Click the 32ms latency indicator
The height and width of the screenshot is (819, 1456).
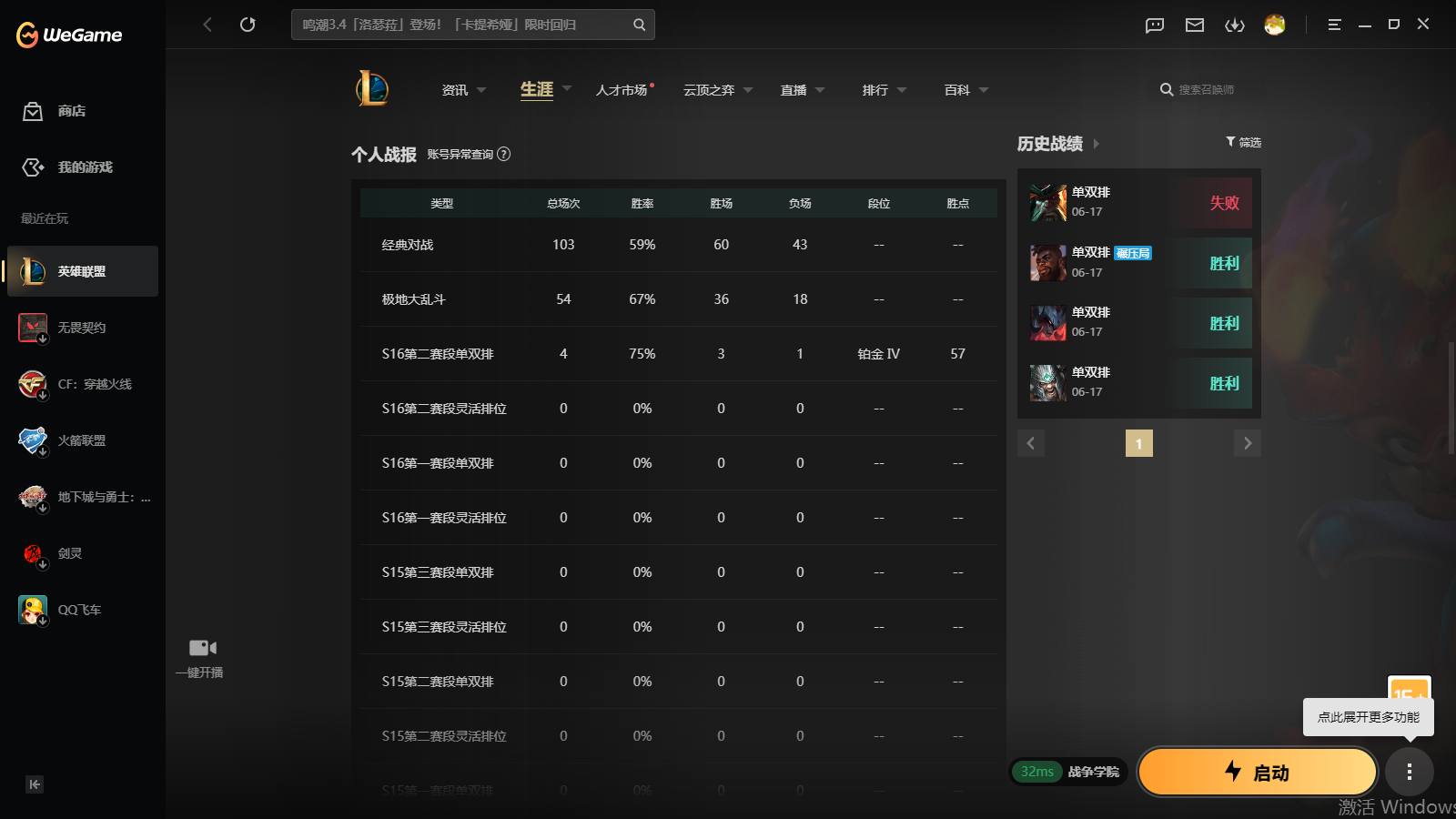[x=1036, y=772]
